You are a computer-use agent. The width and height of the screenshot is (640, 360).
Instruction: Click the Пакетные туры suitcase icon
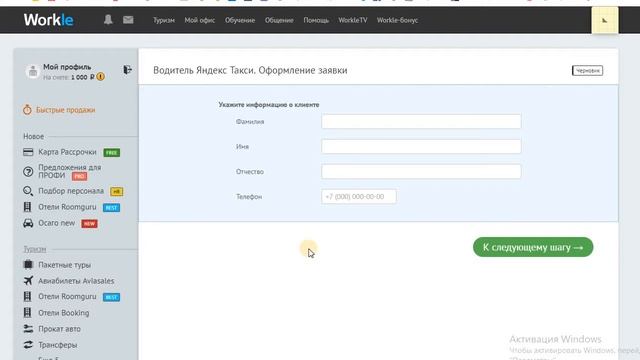coord(28,264)
